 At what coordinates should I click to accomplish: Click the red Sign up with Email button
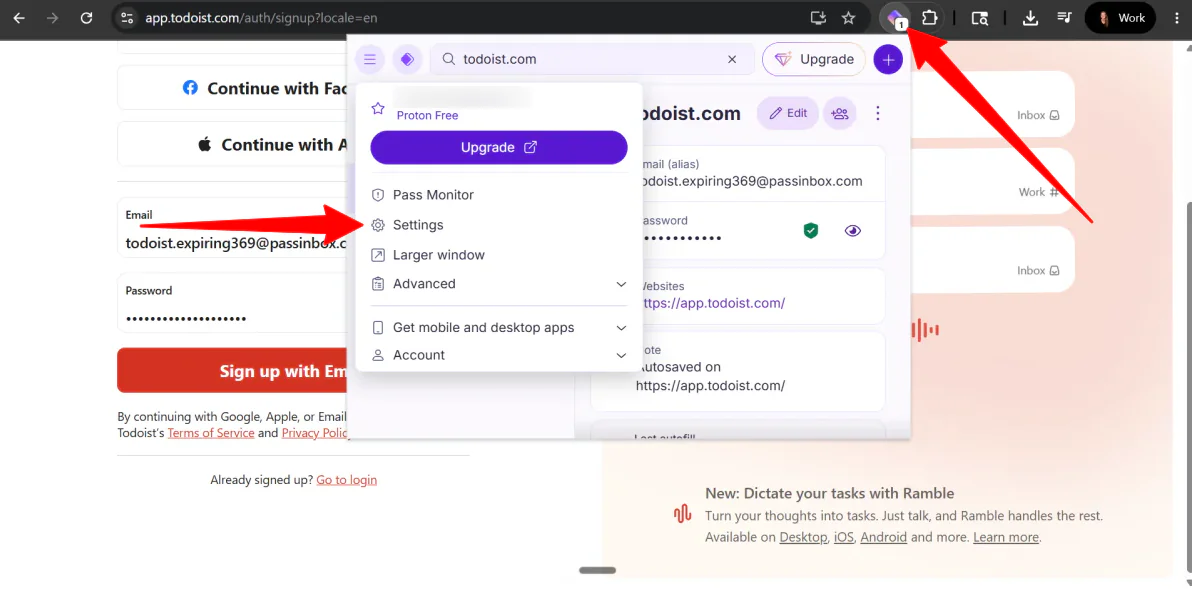(x=233, y=371)
